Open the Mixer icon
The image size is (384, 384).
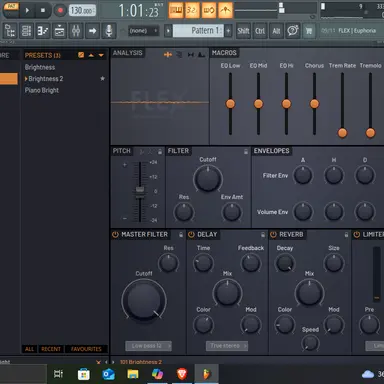76,31
